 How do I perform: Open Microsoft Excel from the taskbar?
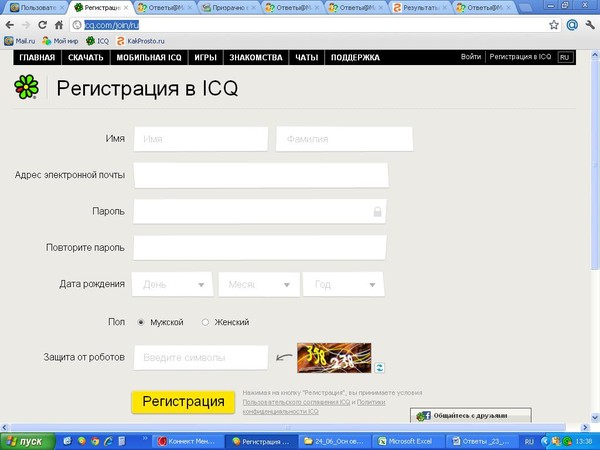point(408,442)
